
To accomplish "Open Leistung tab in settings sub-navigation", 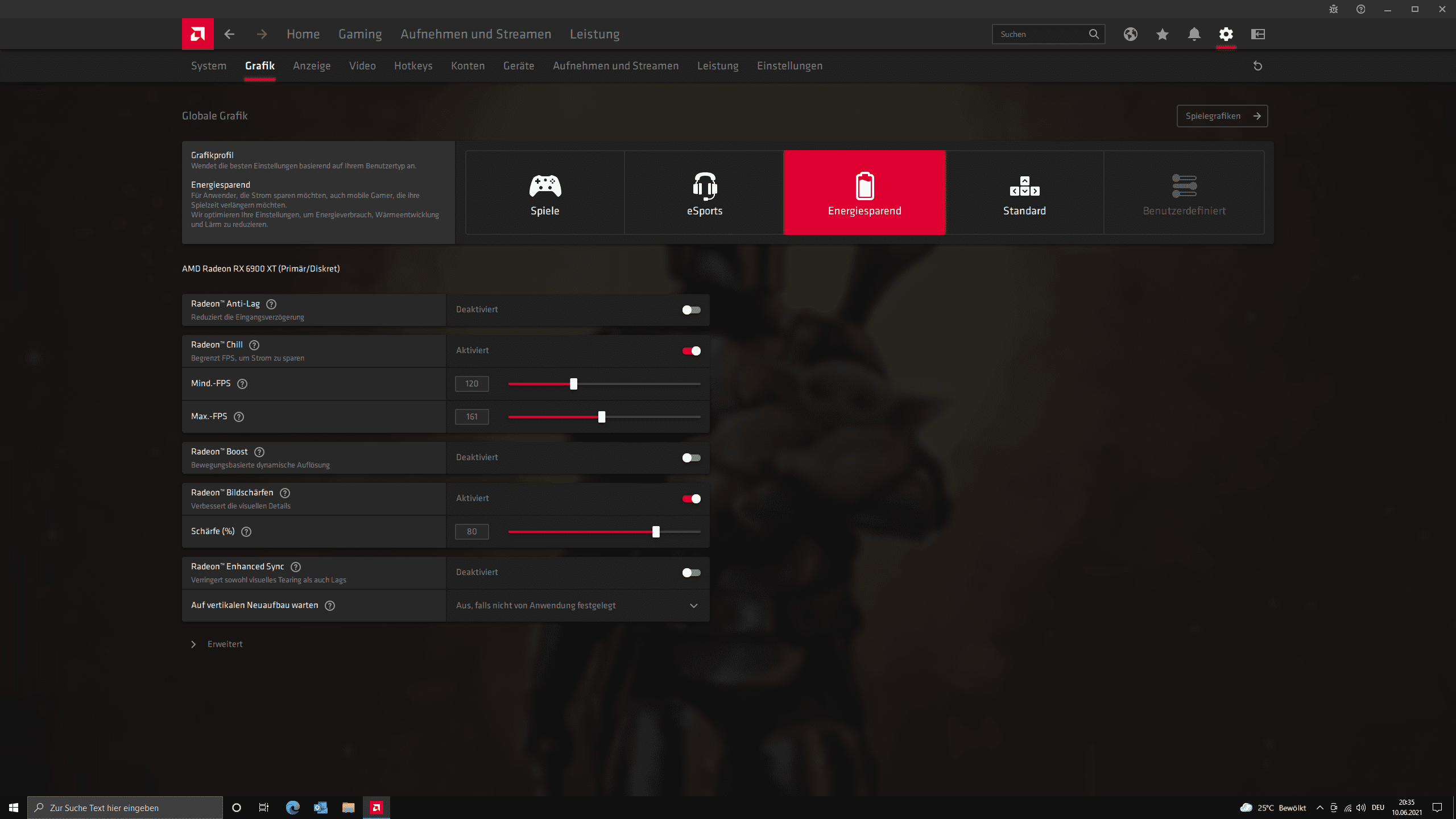I will click(718, 66).
